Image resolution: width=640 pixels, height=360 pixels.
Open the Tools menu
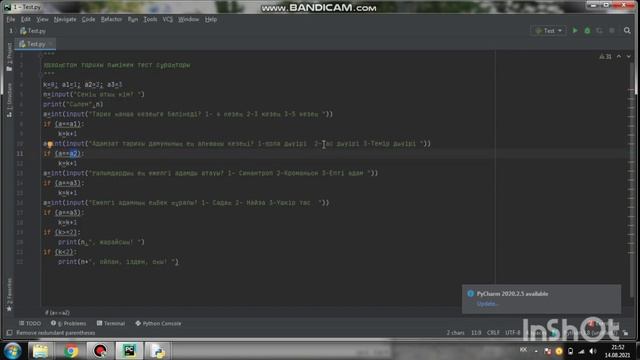pos(150,19)
